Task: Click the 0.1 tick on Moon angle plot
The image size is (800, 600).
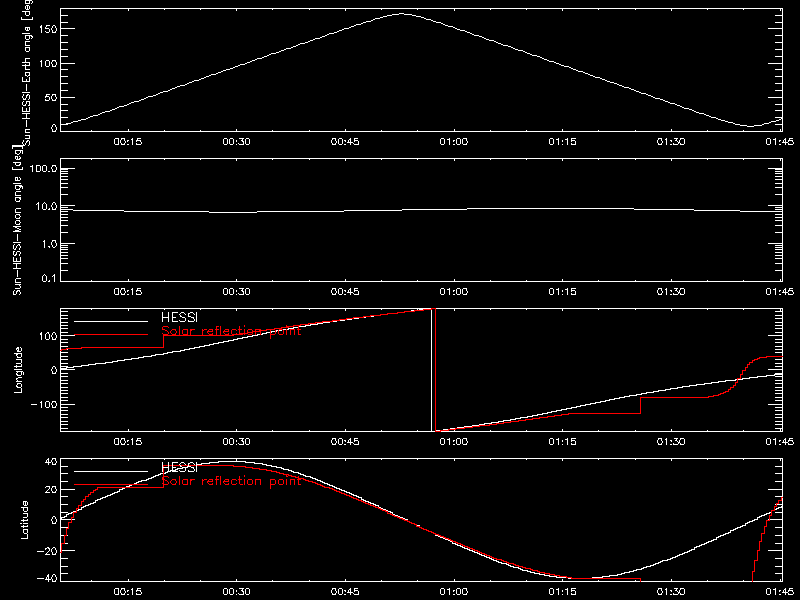Action: [48, 278]
